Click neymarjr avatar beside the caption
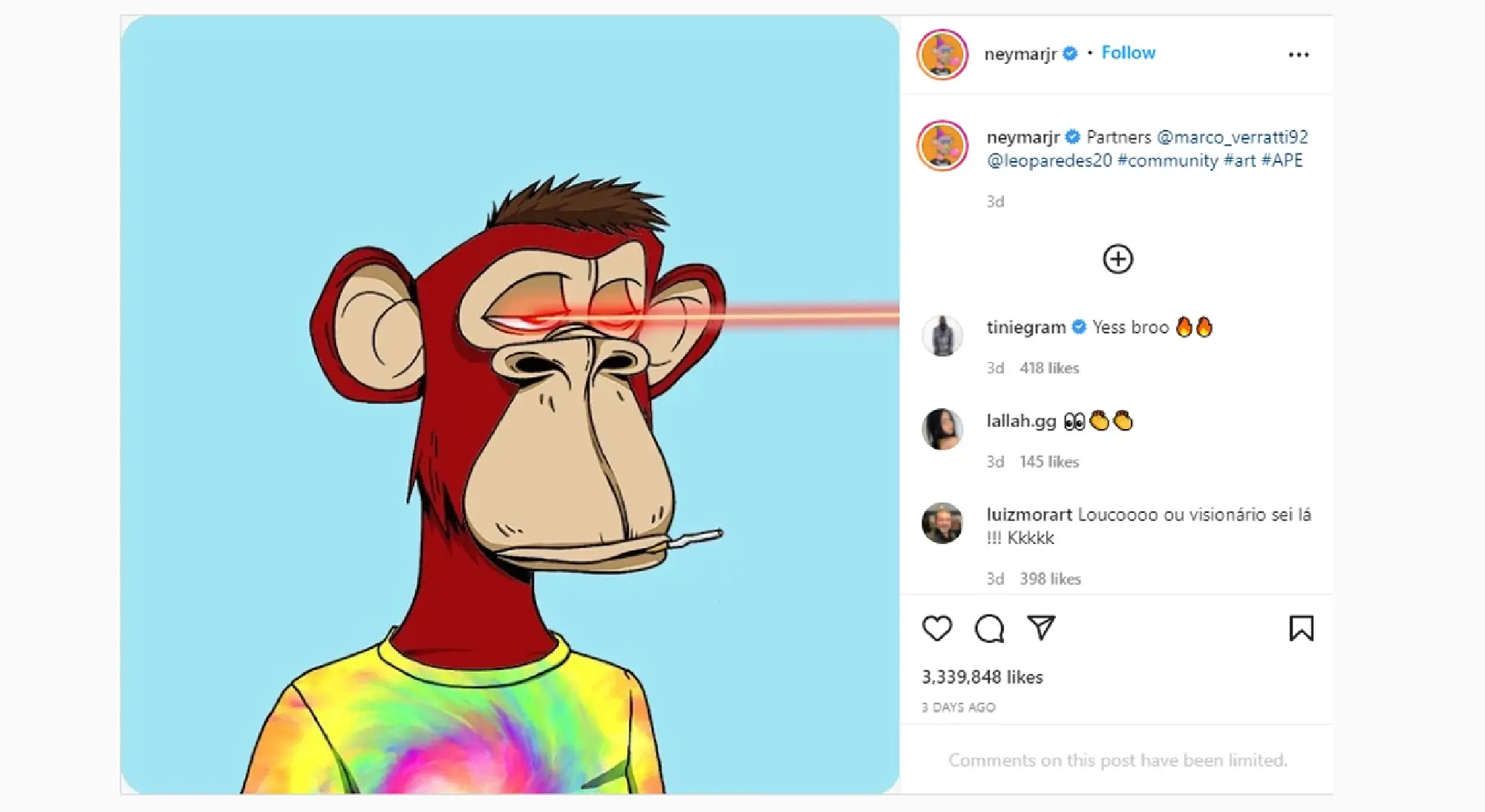 [x=942, y=145]
